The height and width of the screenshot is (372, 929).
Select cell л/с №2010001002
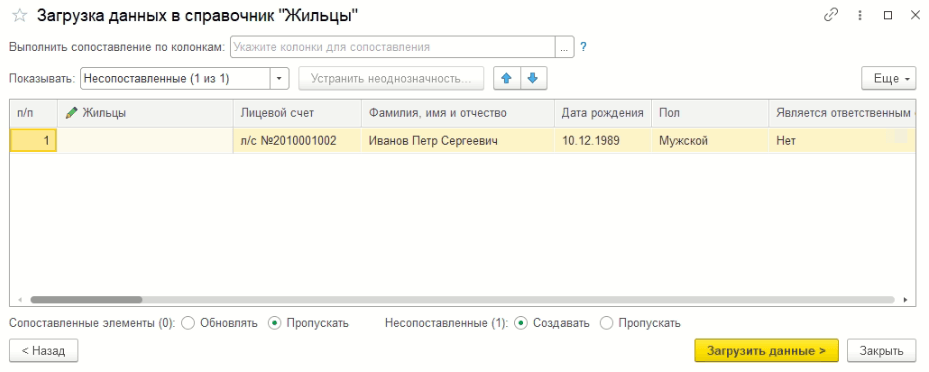297,141
